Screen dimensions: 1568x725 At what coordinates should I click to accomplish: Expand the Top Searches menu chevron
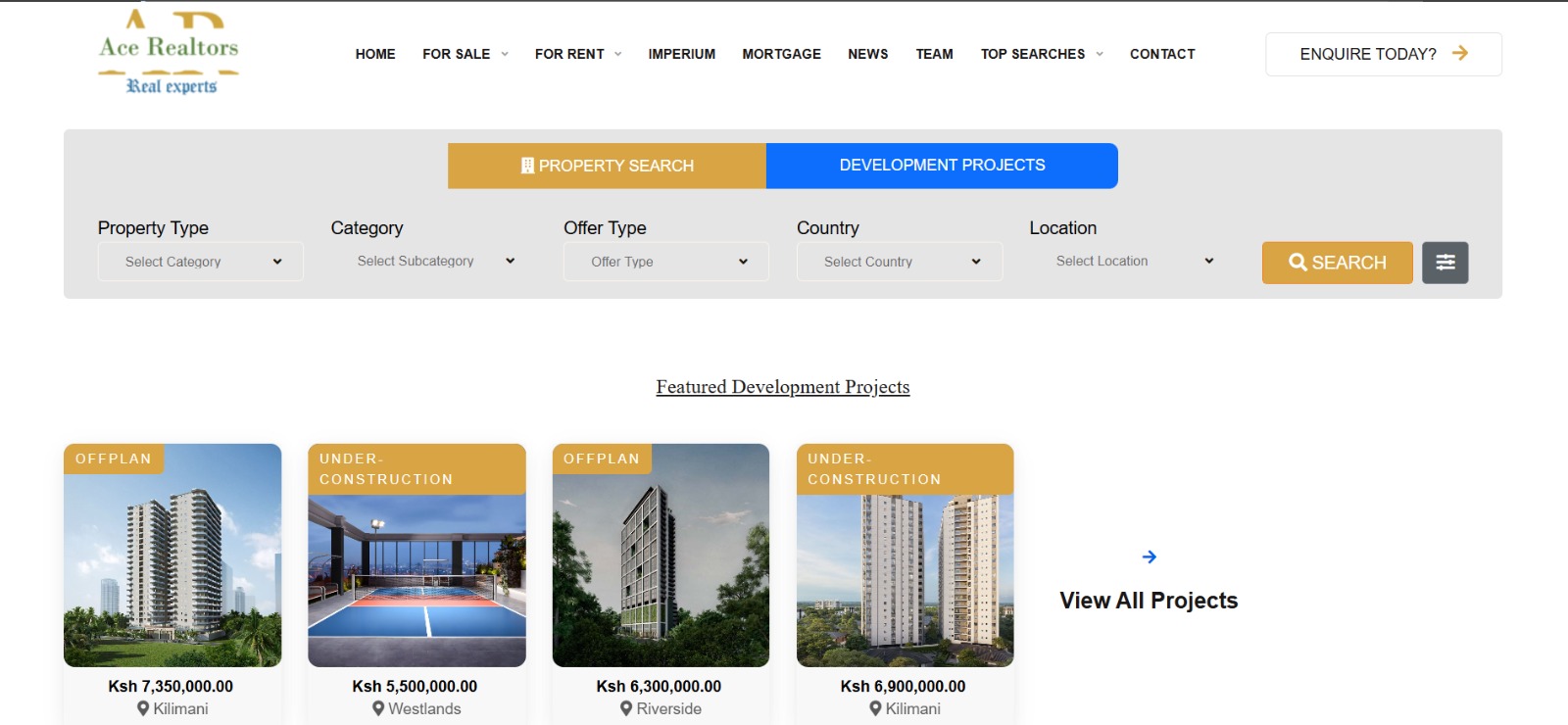click(x=1100, y=54)
